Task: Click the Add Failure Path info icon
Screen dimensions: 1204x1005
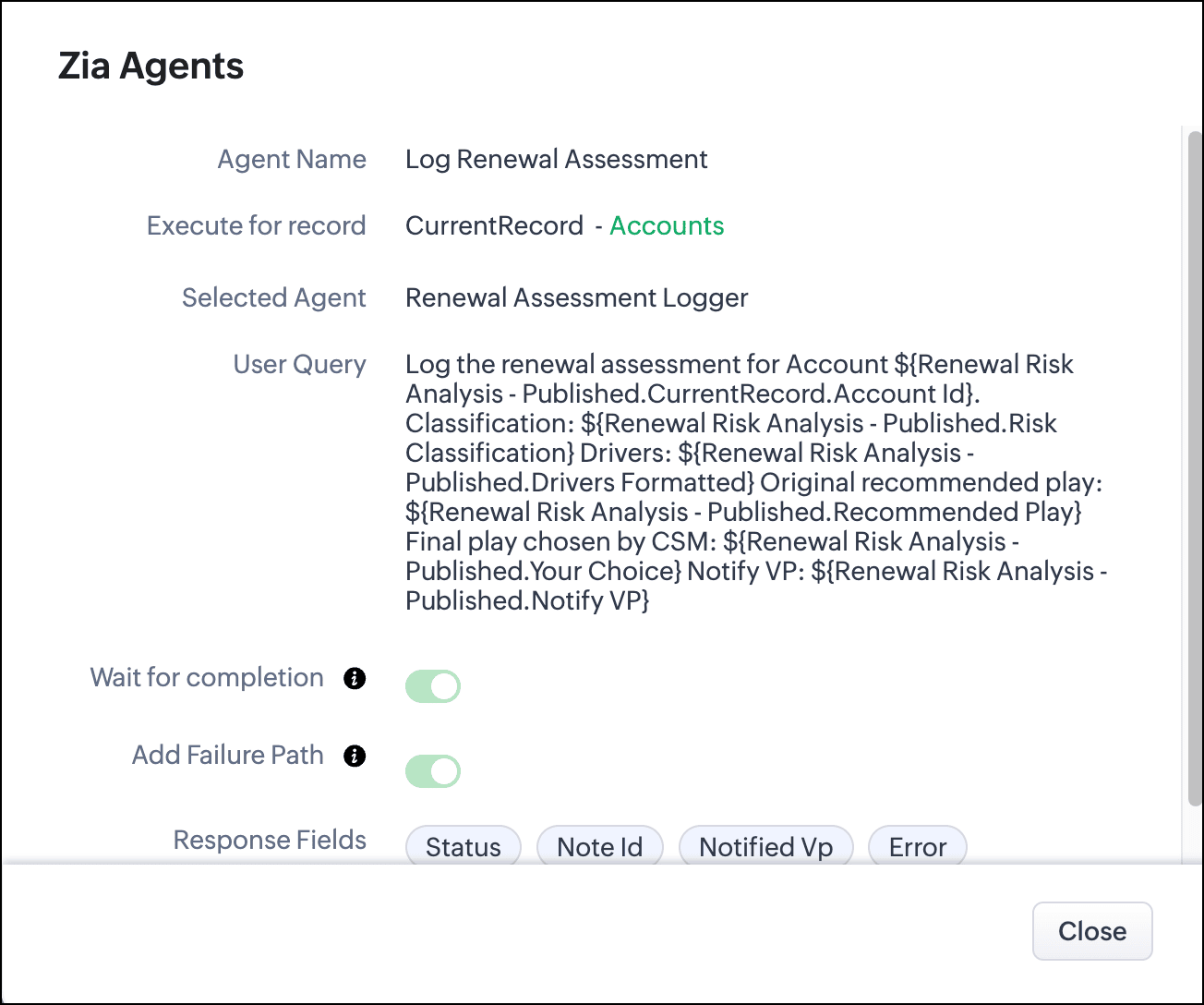Action: 355,756
